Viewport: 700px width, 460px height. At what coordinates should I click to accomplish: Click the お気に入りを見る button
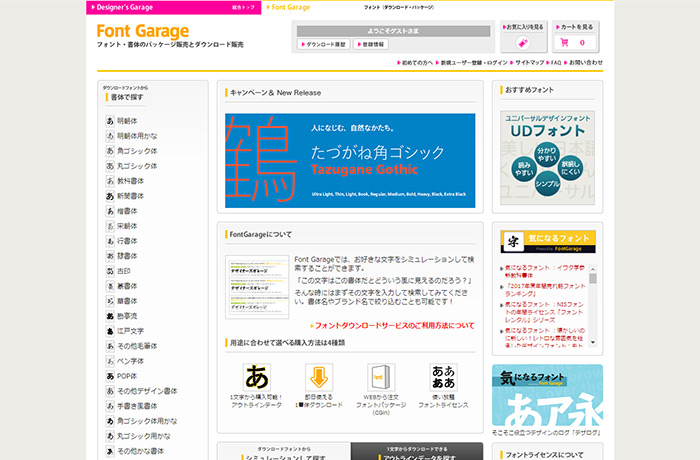pos(523,36)
